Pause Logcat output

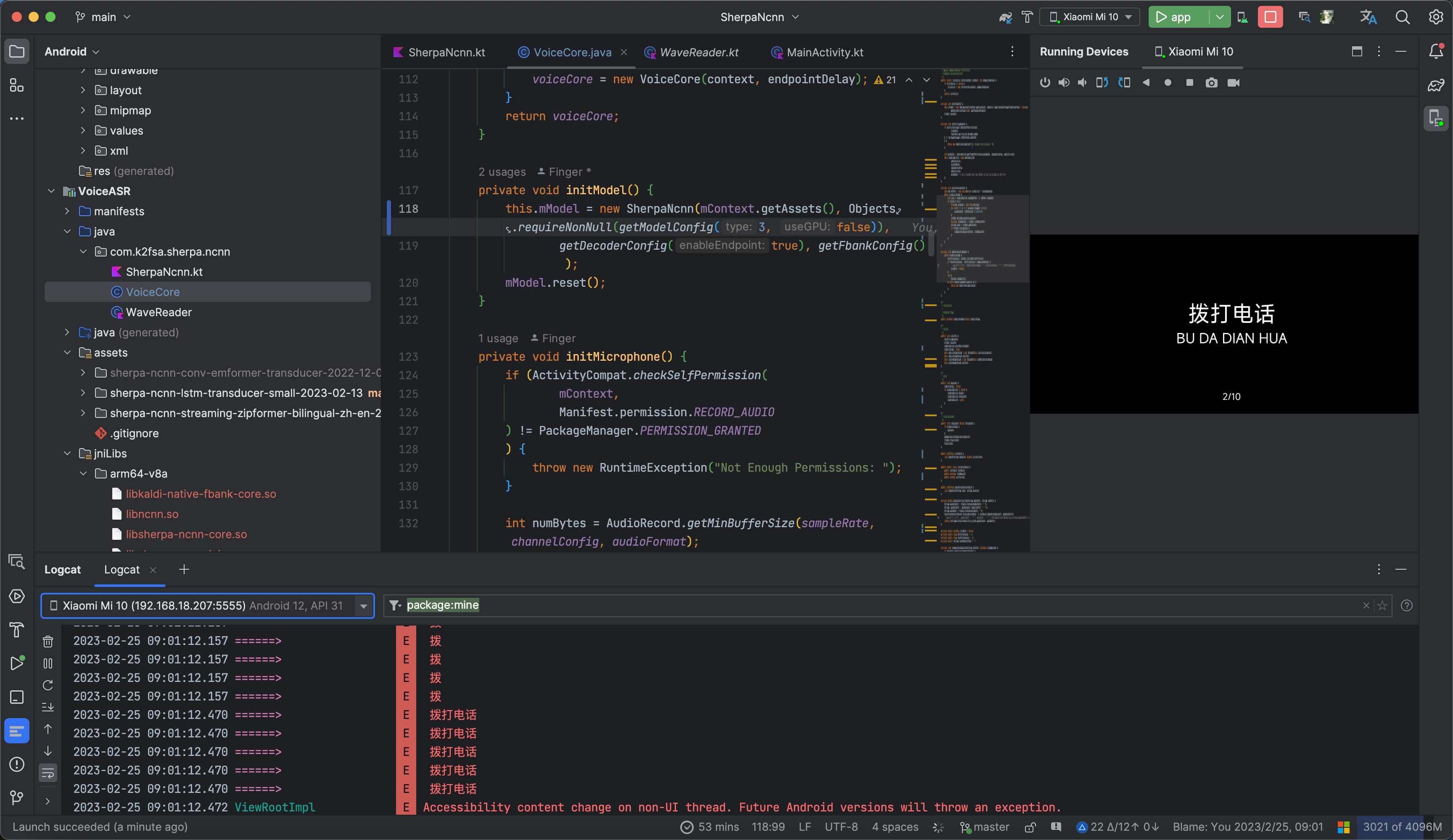pyautogui.click(x=48, y=663)
